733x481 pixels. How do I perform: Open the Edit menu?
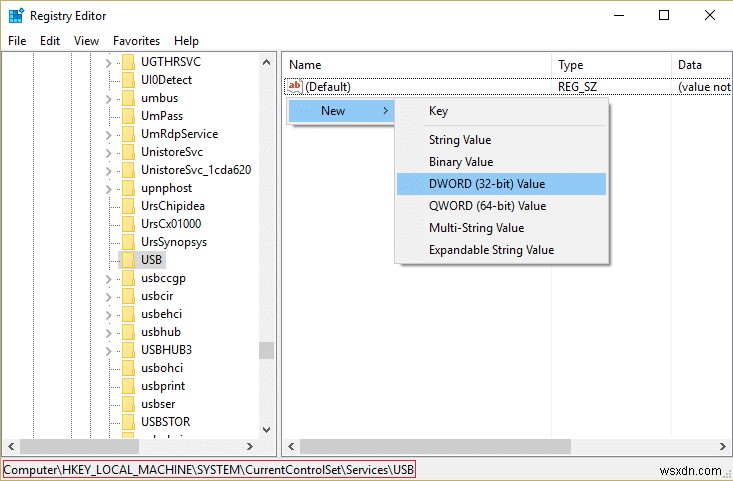coord(50,41)
